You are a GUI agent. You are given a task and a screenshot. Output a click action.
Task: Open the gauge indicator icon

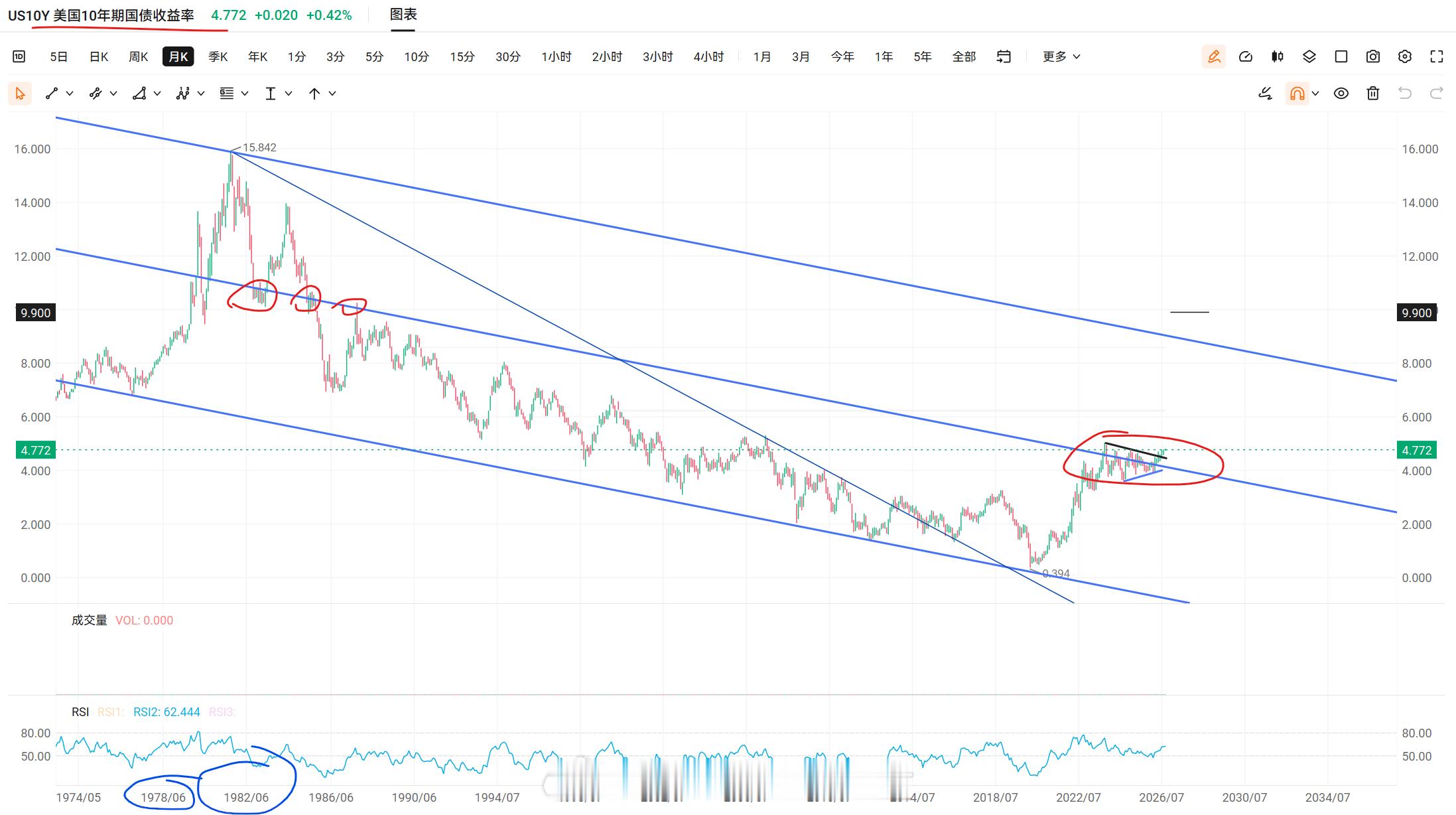pyautogui.click(x=1246, y=56)
